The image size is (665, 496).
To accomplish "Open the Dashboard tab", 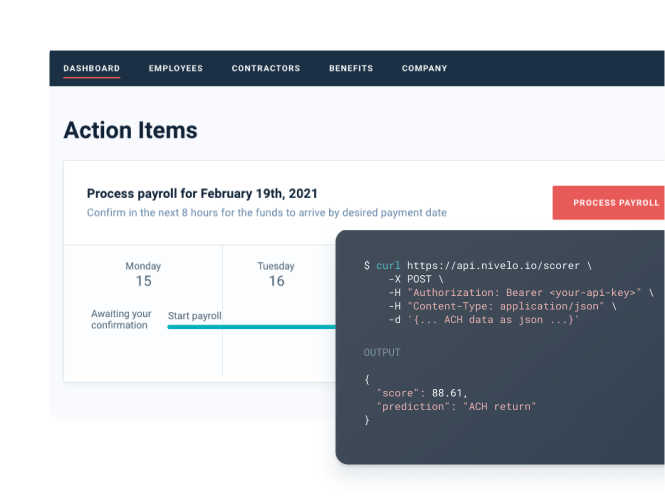I will coord(91,69).
